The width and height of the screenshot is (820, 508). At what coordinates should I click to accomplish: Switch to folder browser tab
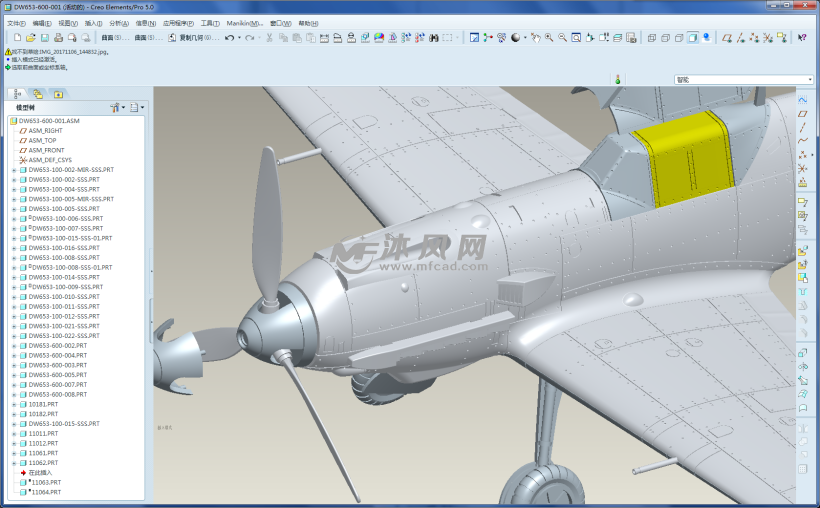[x=38, y=94]
